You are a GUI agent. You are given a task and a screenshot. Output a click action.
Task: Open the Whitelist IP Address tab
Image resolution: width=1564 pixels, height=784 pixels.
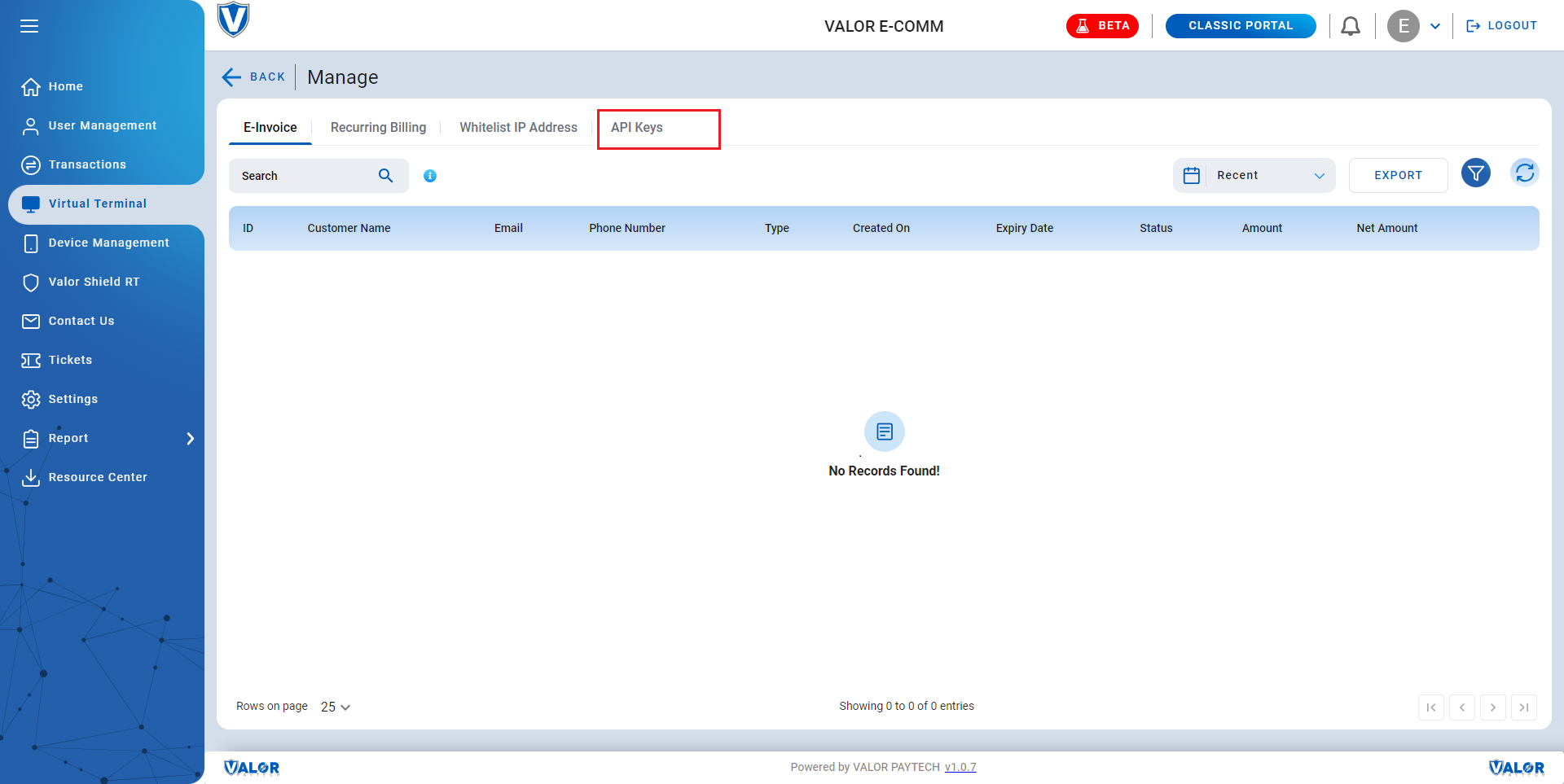click(x=518, y=128)
